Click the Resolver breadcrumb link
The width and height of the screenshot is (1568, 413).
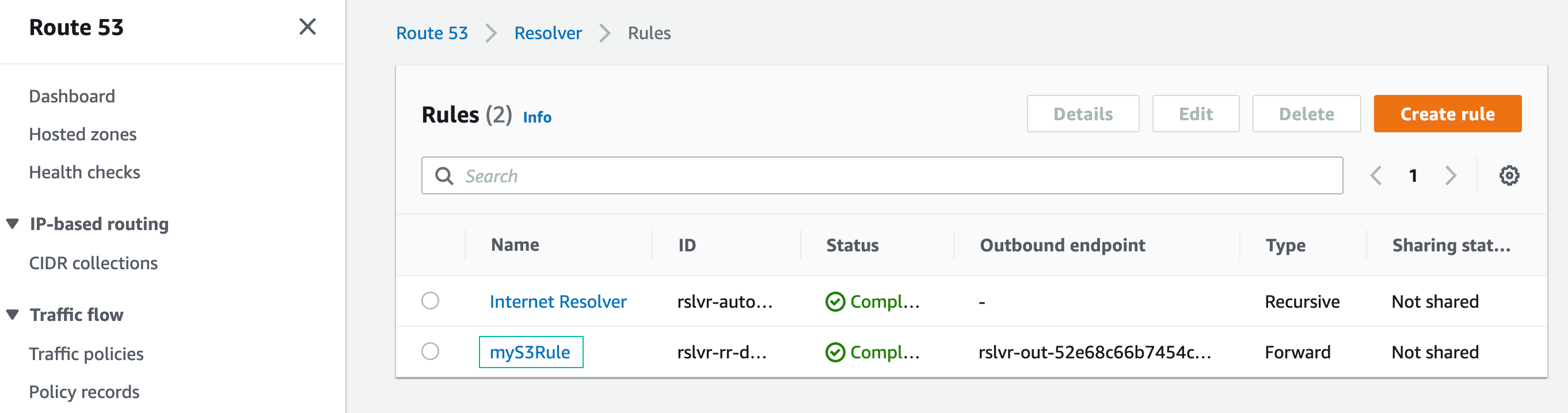point(547,33)
